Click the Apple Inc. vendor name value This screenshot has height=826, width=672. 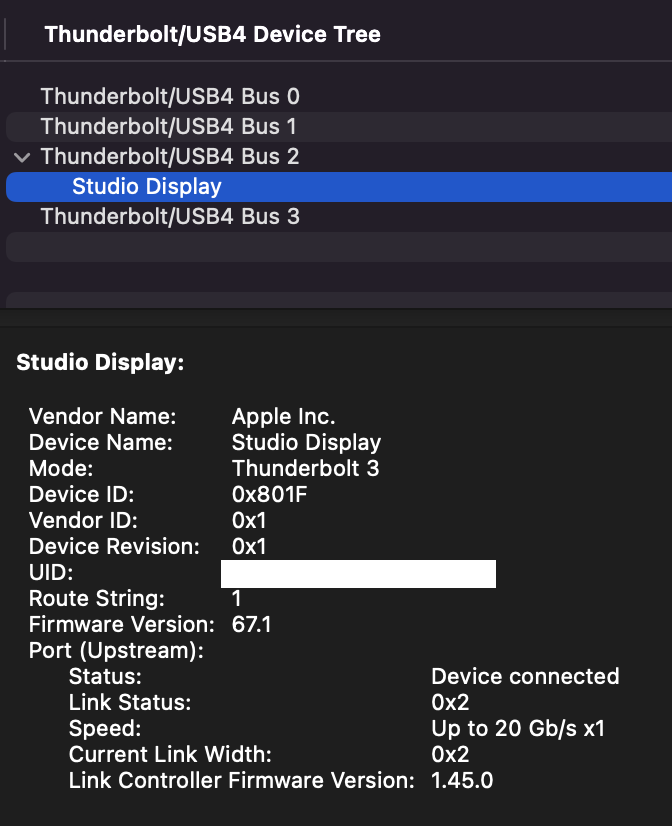pyautogui.click(x=283, y=417)
